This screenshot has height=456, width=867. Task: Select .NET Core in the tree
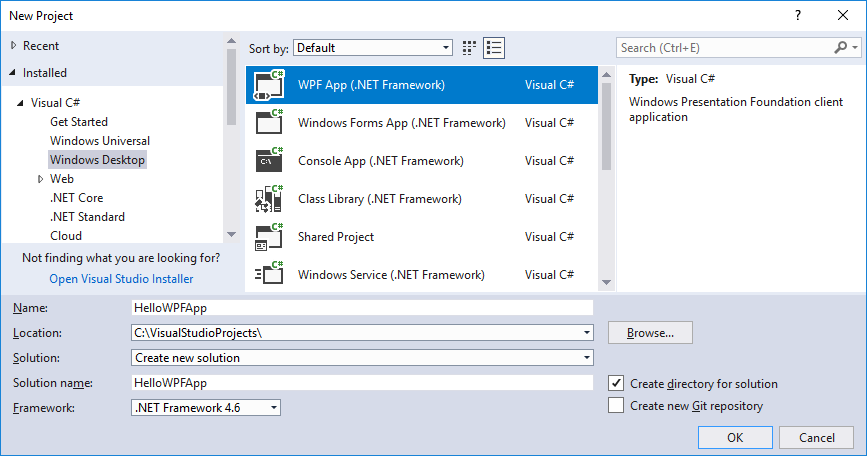click(76, 198)
